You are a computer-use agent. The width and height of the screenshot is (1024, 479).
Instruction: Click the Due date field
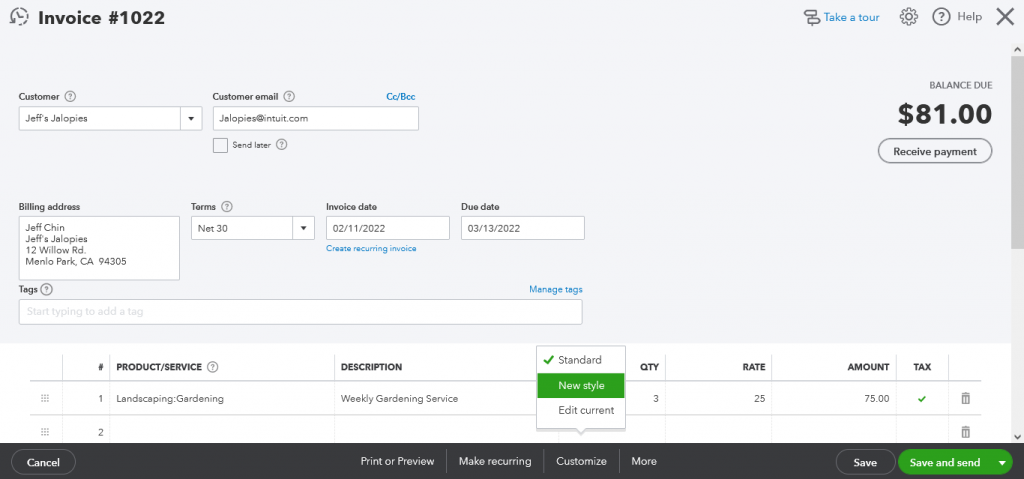coord(522,228)
